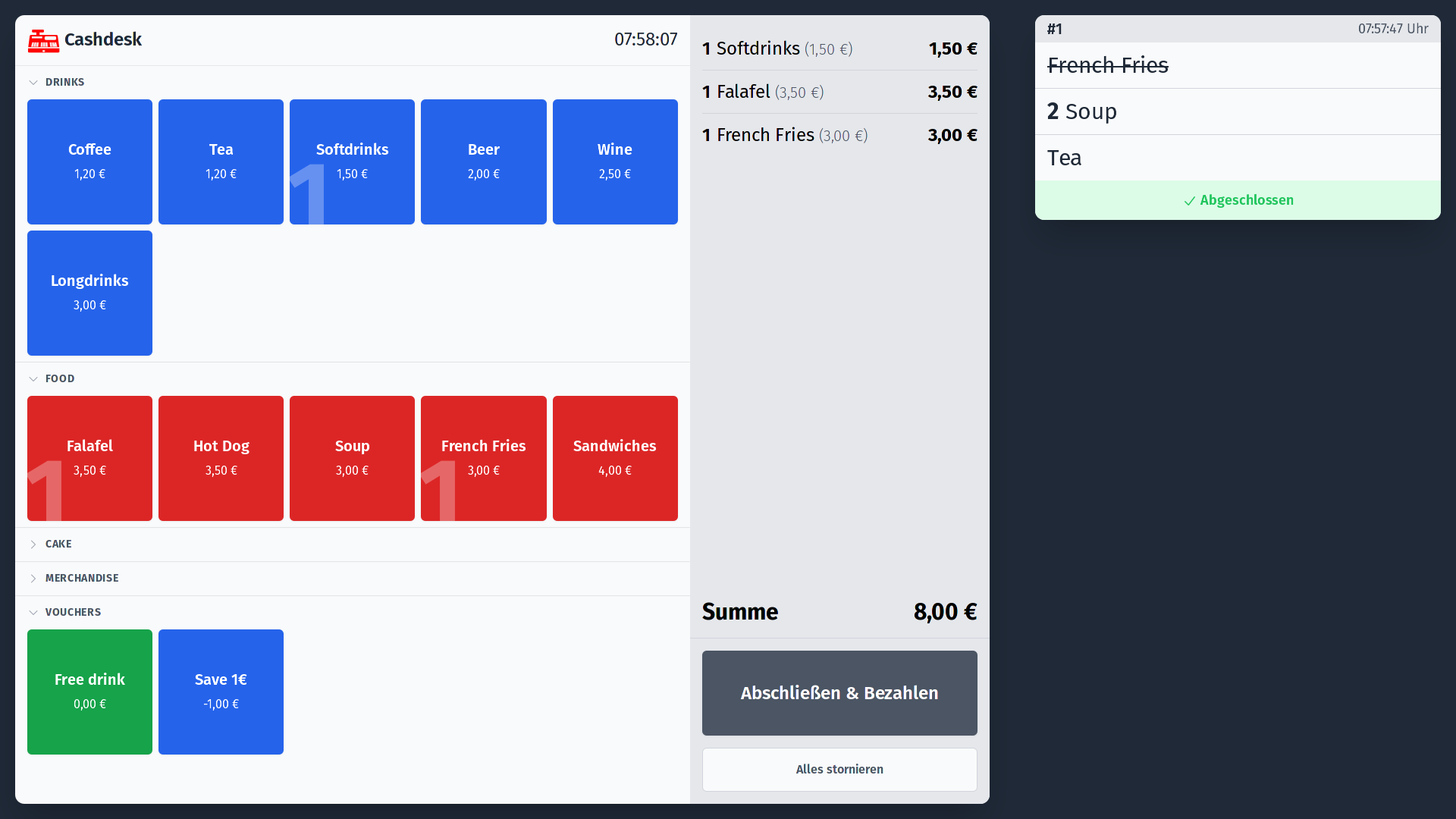1456x819 pixels.
Task: Click the red cash register logo icon
Action: (43, 40)
